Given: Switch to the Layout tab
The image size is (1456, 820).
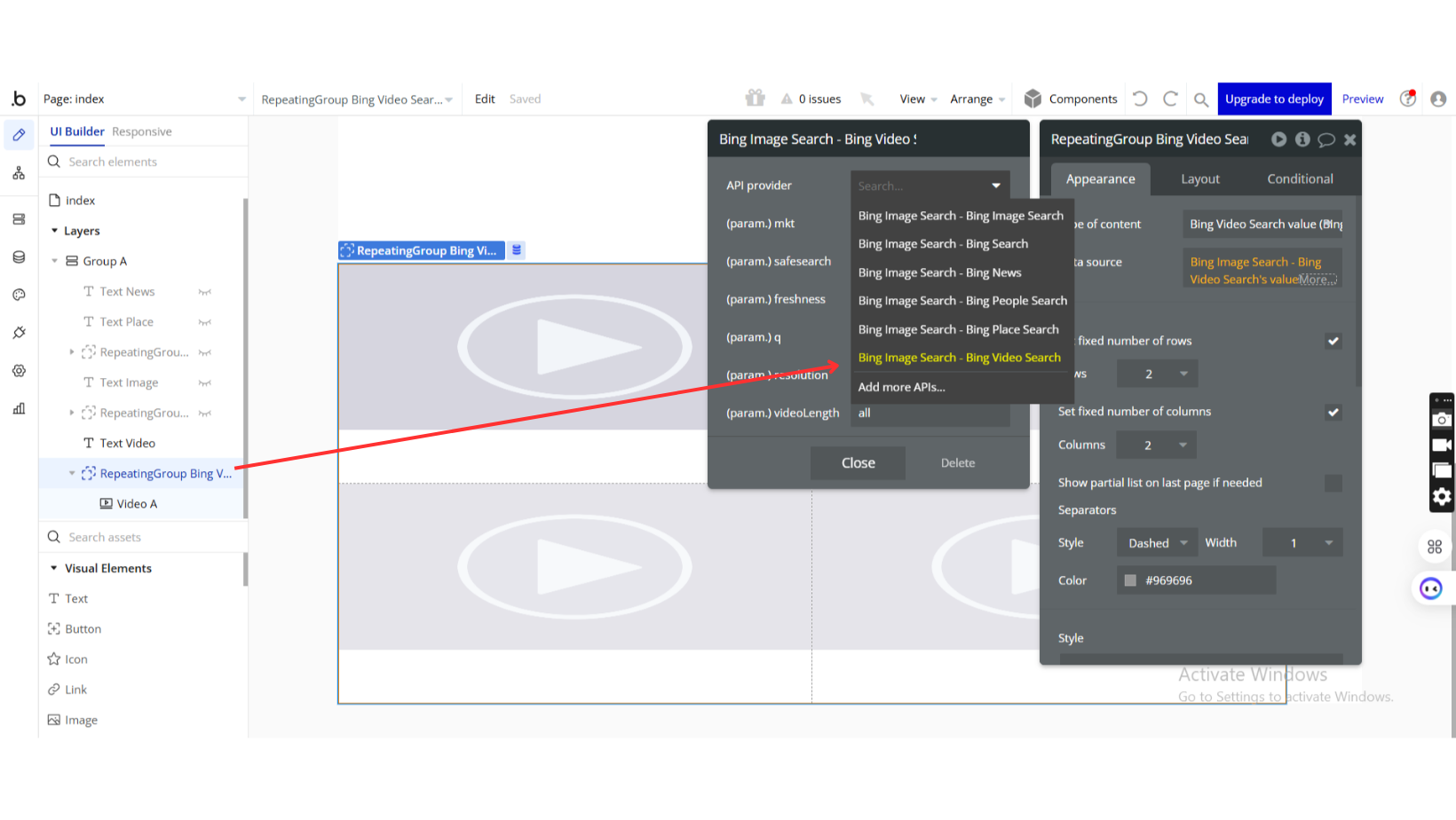Looking at the screenshot, I should pyautogui.click(x=1199, y=179).
